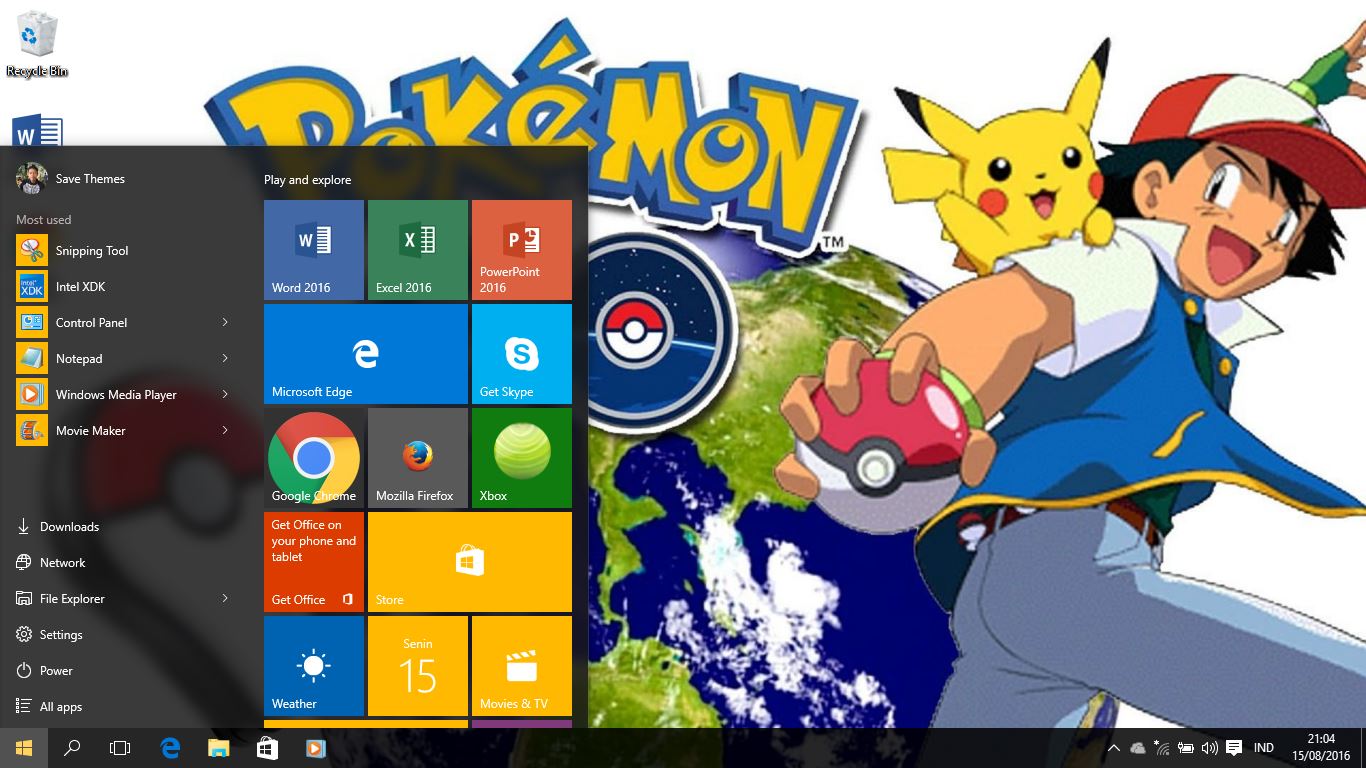The width and height of the screenshot is (1366, 768).
Task: Open the Xbox tile
Action: tap(522, 458)
